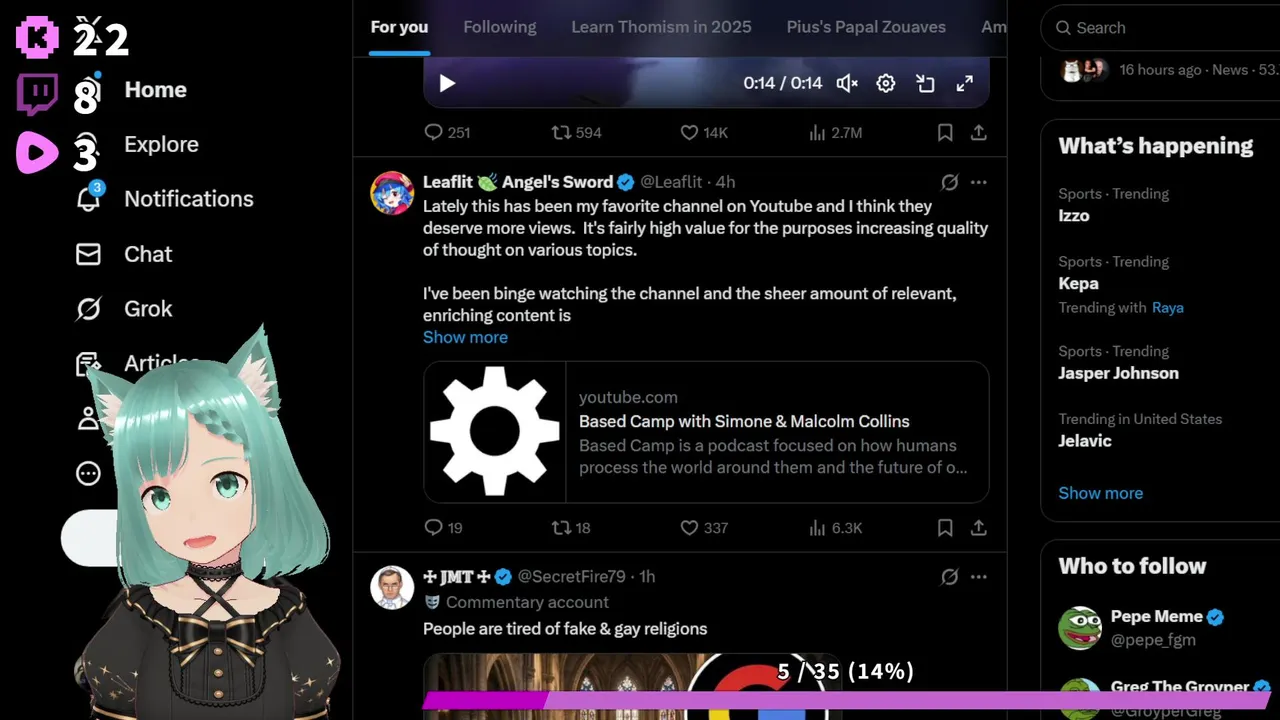This screenshot has height=720, width=1280.
Task: Reply to Leaflit's post with 19 comments
Action: point(443,527)
